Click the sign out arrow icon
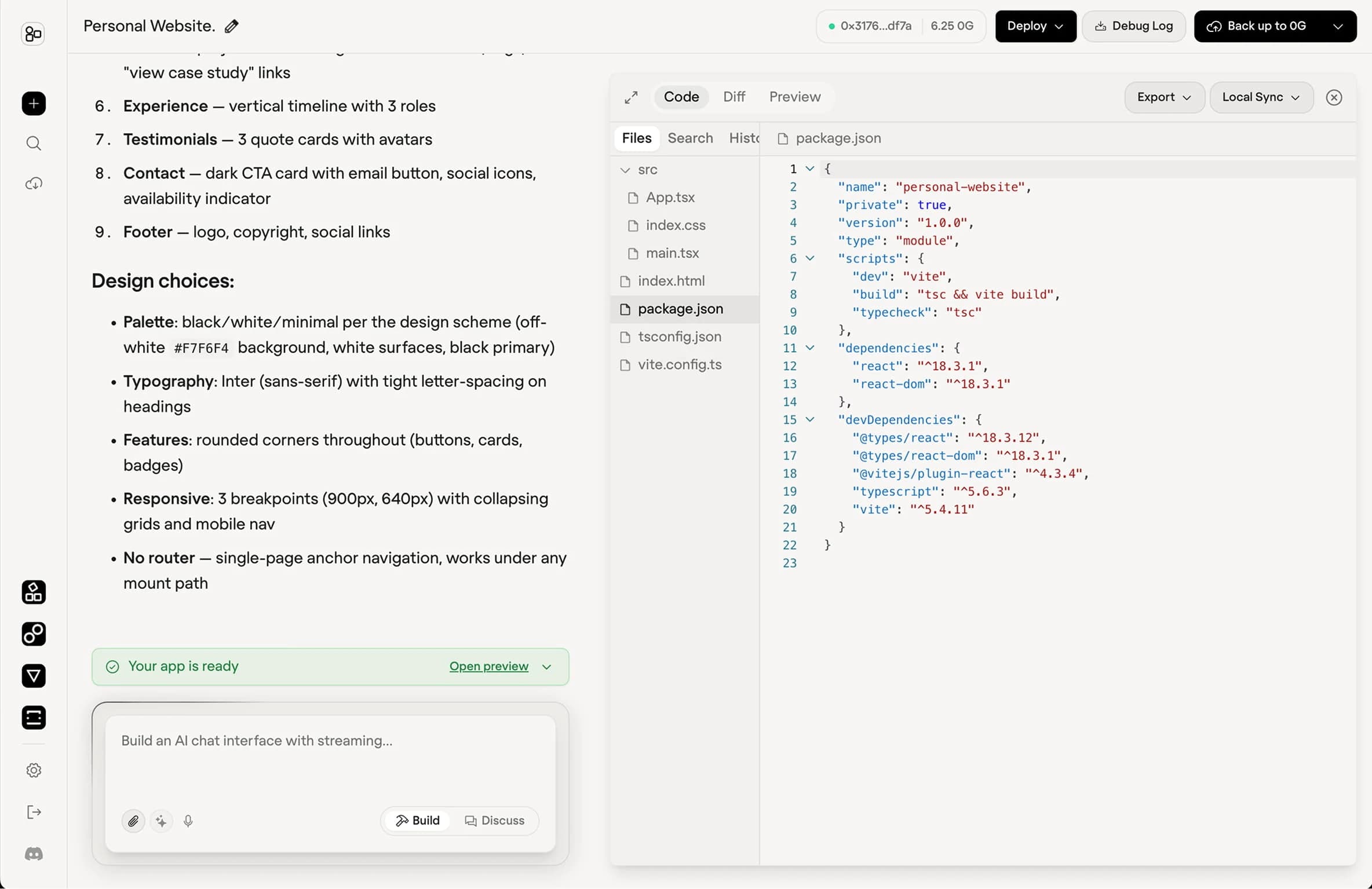This screenshot has height=889, width=1372. 34,812
